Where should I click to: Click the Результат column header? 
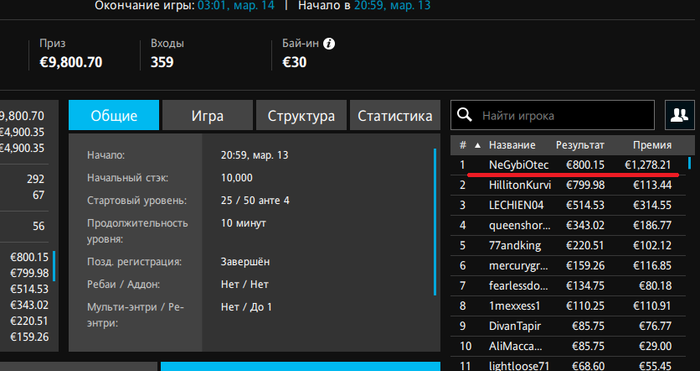(x=580, y=145)
